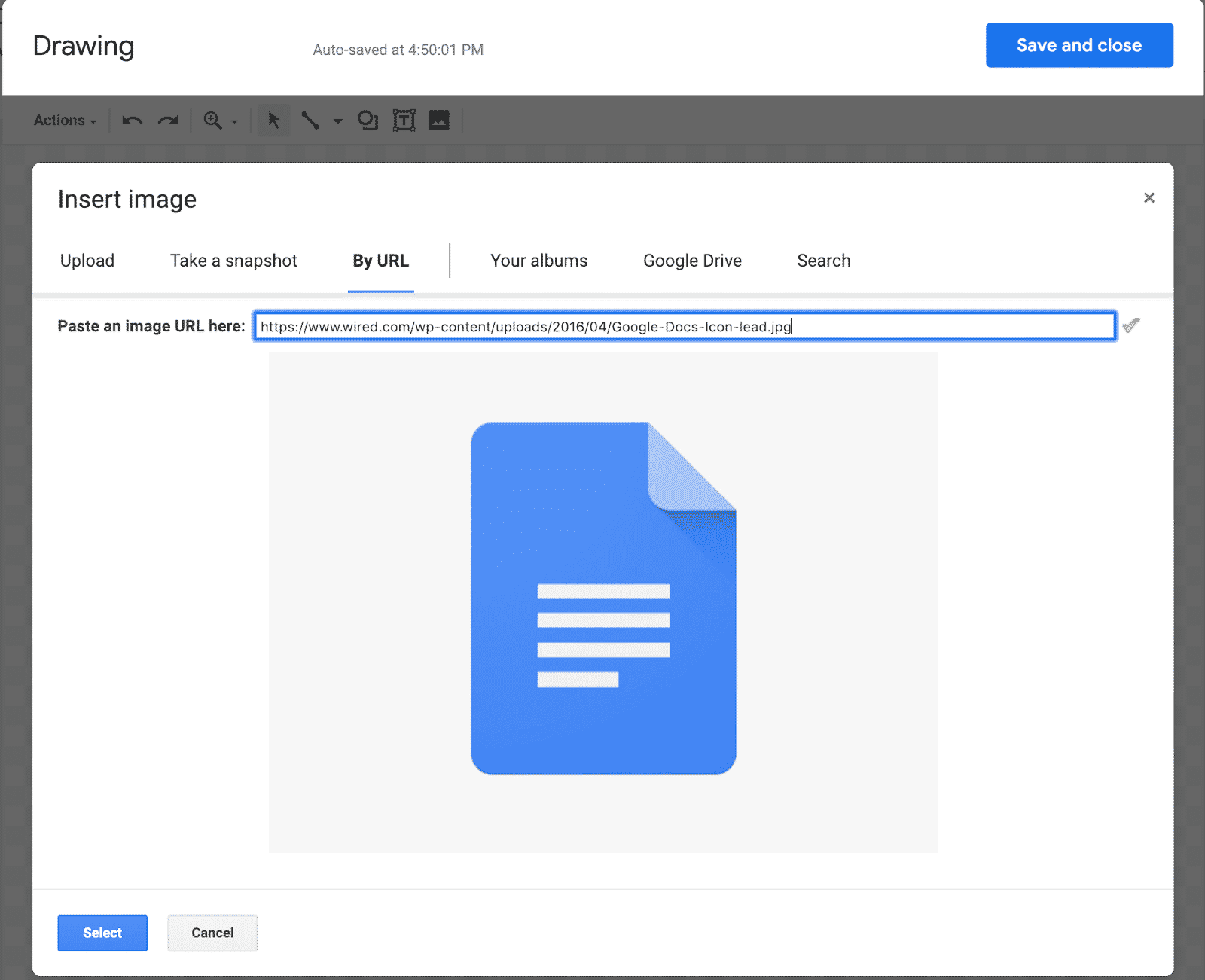The image size is (1205, 980).
Task: Click the checkmark next to the URL field
Action: 1131,325
